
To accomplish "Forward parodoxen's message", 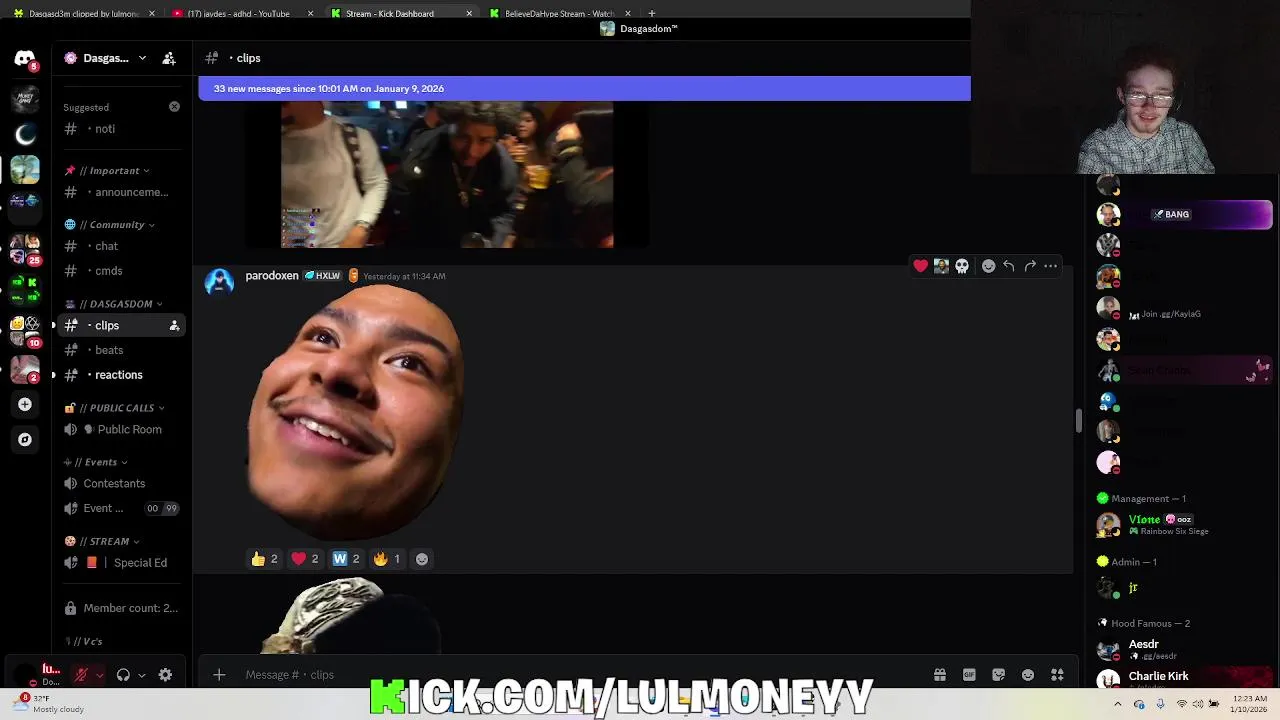I will coord(1030,266).
